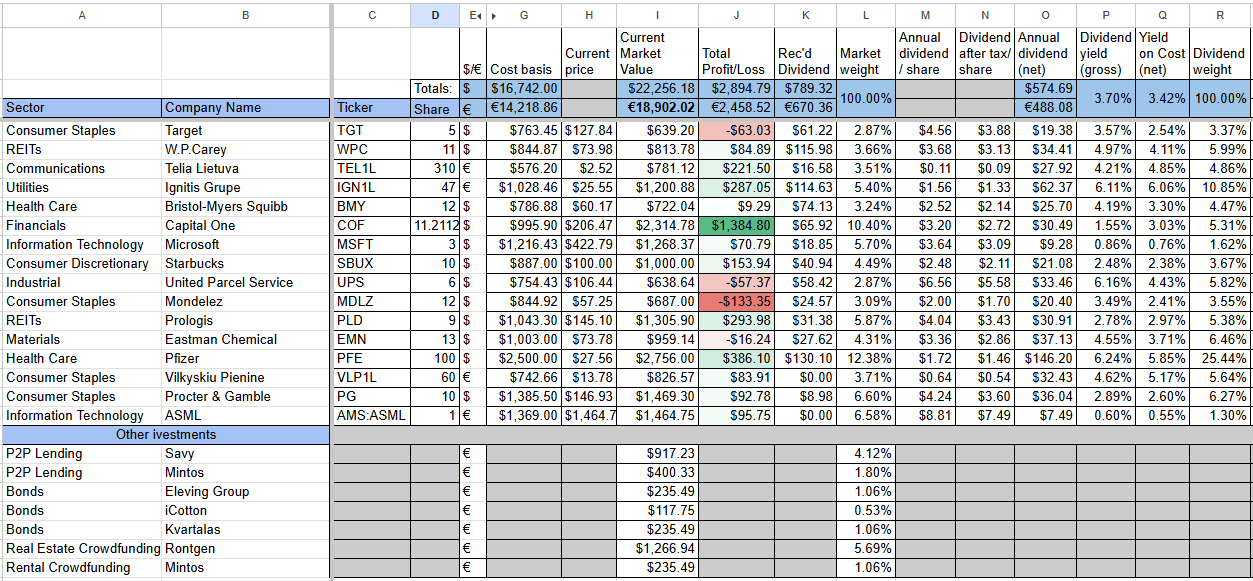1253x581 pixels.
Task: Click the €14,218.86 cost basis total
Action: click(x=523, y=108)
